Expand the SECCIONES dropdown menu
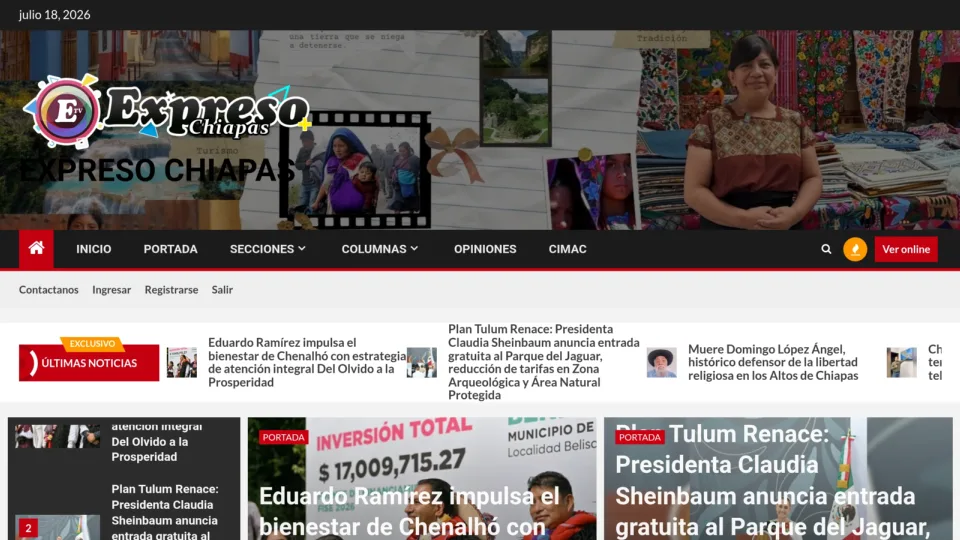The height and width of the screenshot is (540, 960). tap(268, 249)
